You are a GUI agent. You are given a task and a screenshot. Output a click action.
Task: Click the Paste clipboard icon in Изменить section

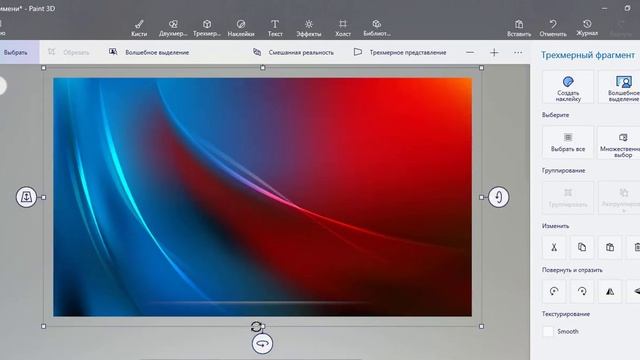pyautogui.click(x=610, y=247)
